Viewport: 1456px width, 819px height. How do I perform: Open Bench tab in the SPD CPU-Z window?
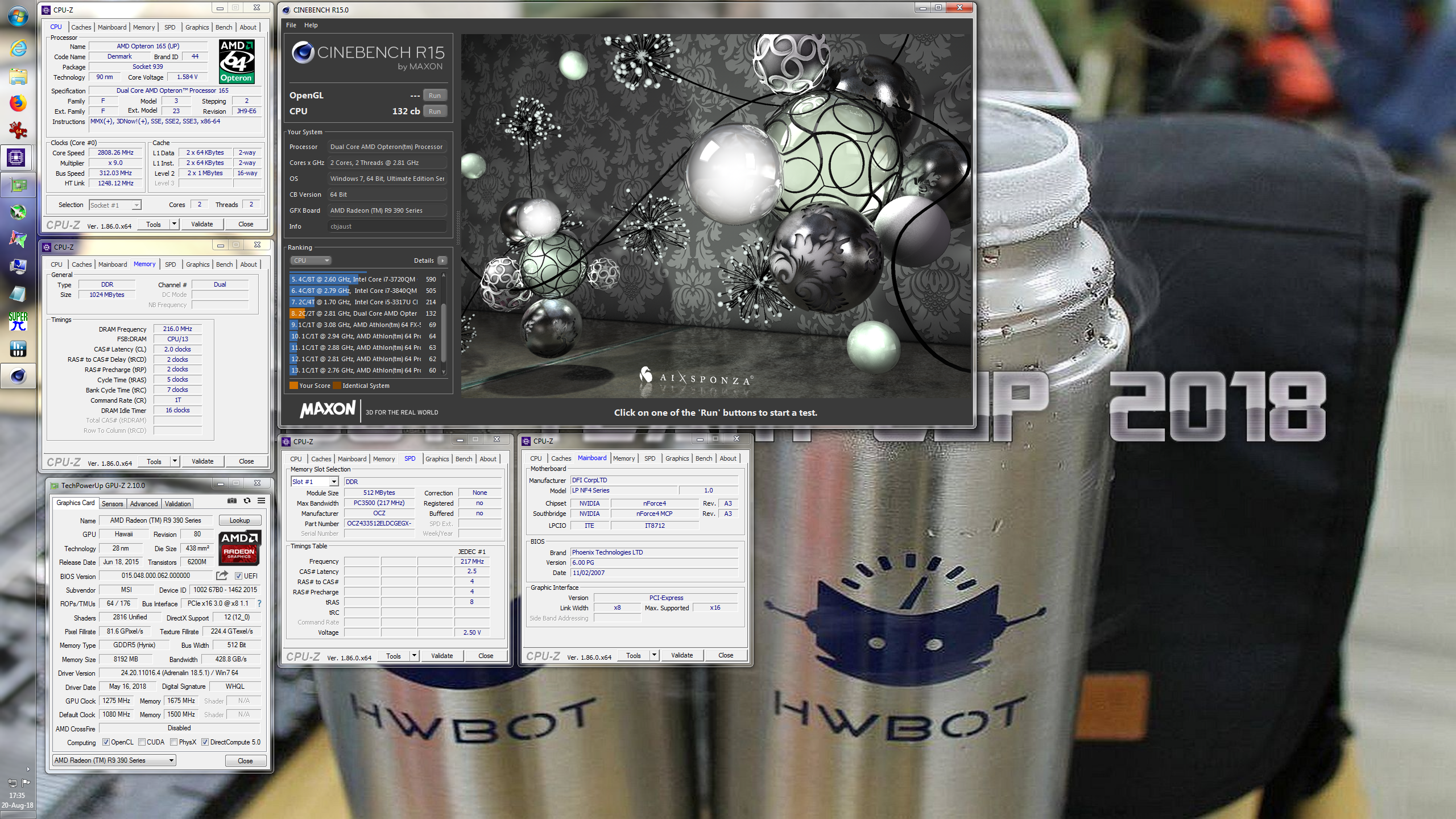tap(464, 459)
